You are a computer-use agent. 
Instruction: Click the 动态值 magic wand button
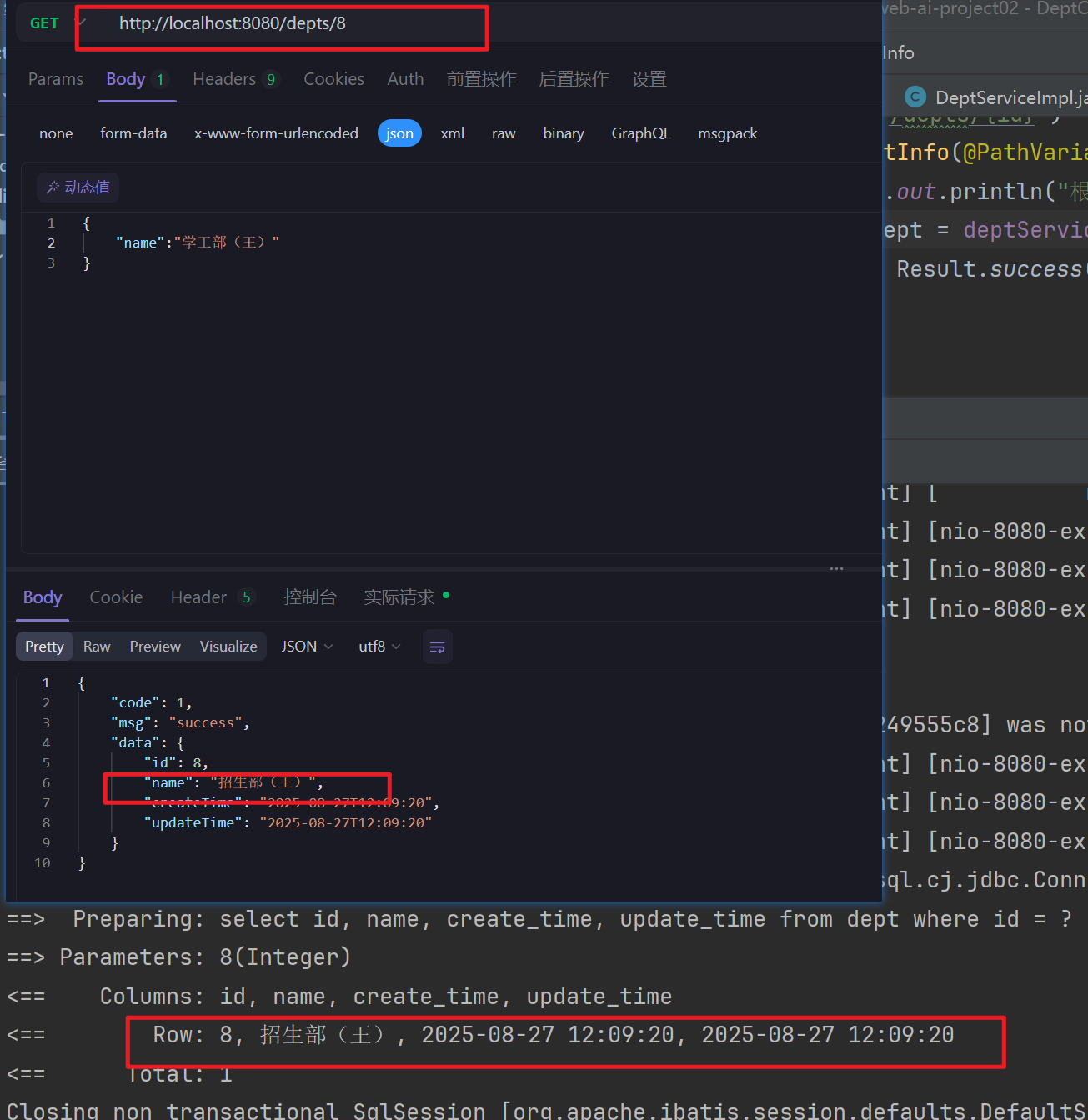click(x=78, y=187)
